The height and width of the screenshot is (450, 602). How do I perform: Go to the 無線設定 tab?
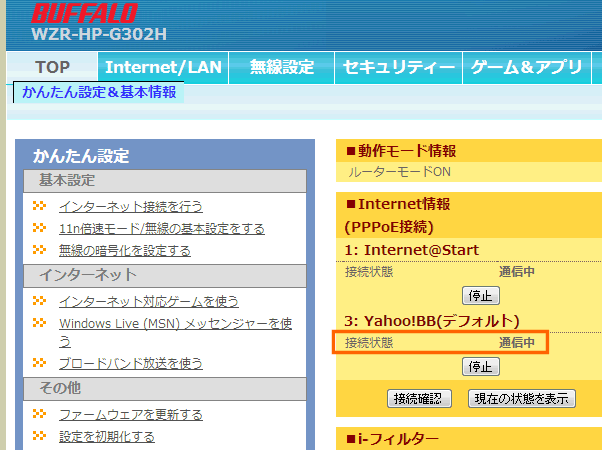pyautogui.click(x=281, y=67)
